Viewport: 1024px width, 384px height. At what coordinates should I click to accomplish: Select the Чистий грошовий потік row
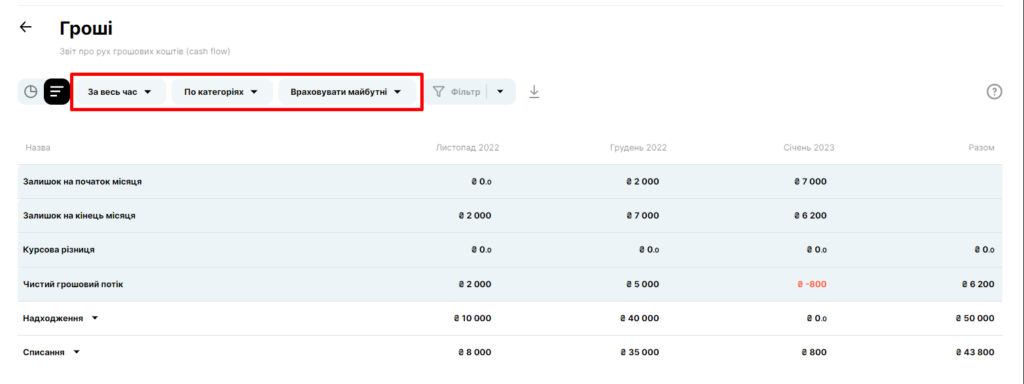[x=509, y=284]
